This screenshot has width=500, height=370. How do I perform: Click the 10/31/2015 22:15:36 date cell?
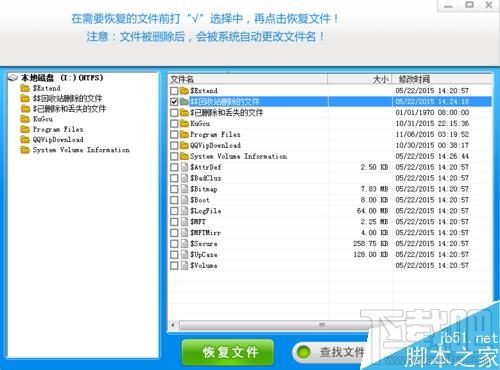(x=432, y=124)
